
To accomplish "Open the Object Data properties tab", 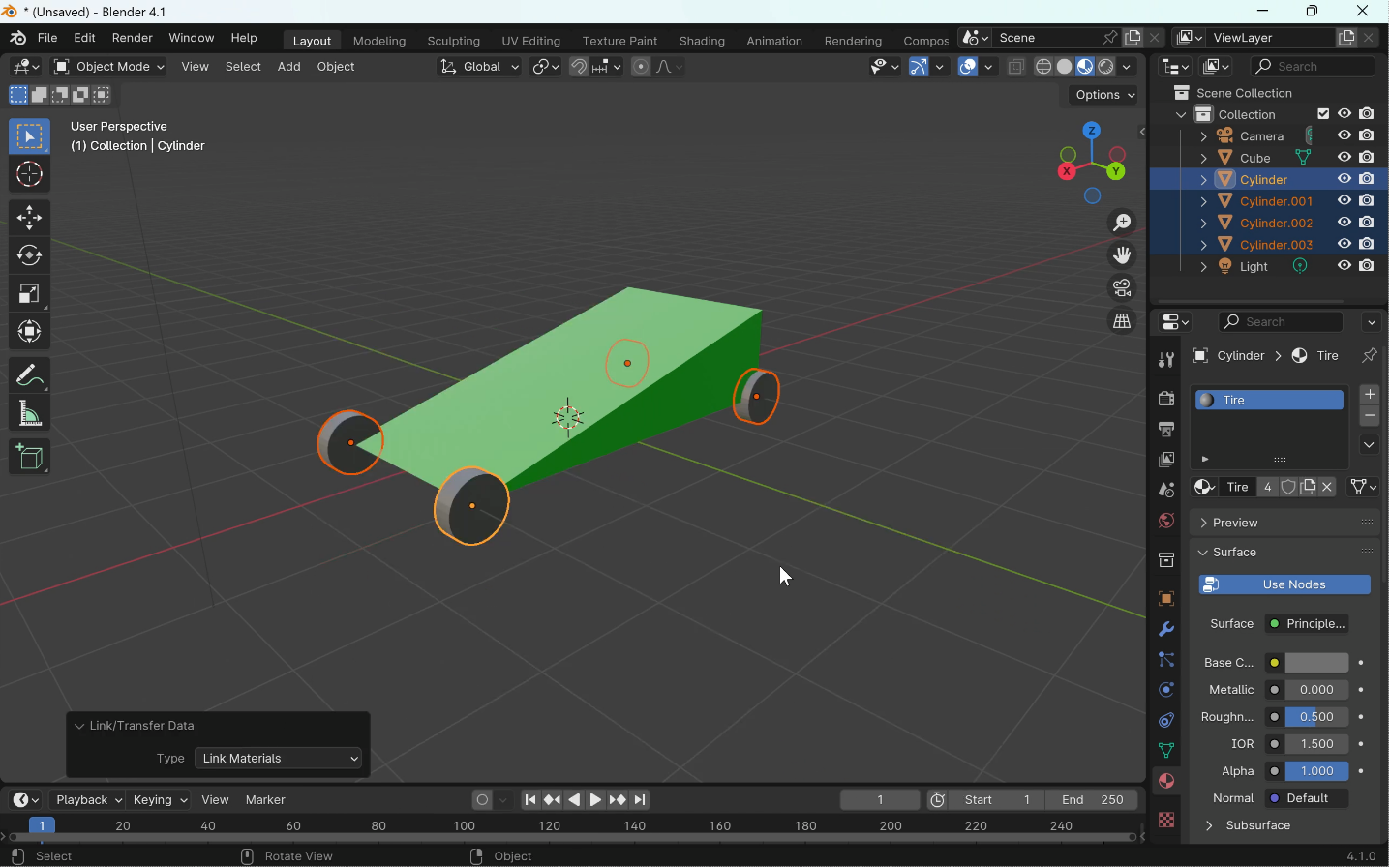I will [1167, 752].
